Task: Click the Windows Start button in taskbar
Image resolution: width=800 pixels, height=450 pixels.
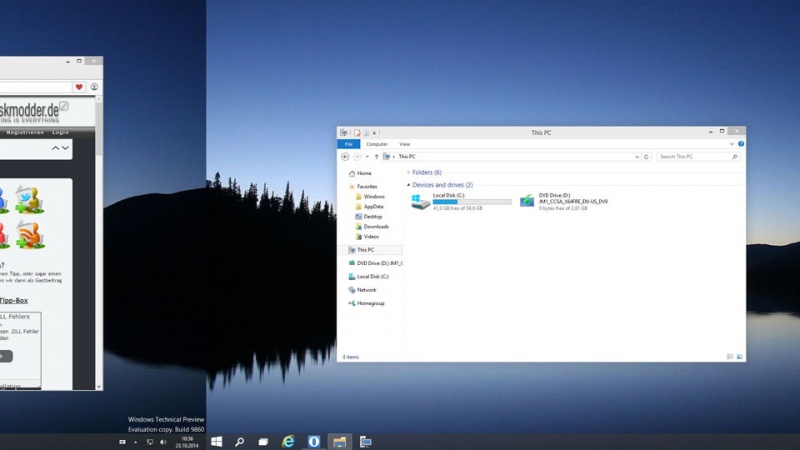Action: (214, 441)
